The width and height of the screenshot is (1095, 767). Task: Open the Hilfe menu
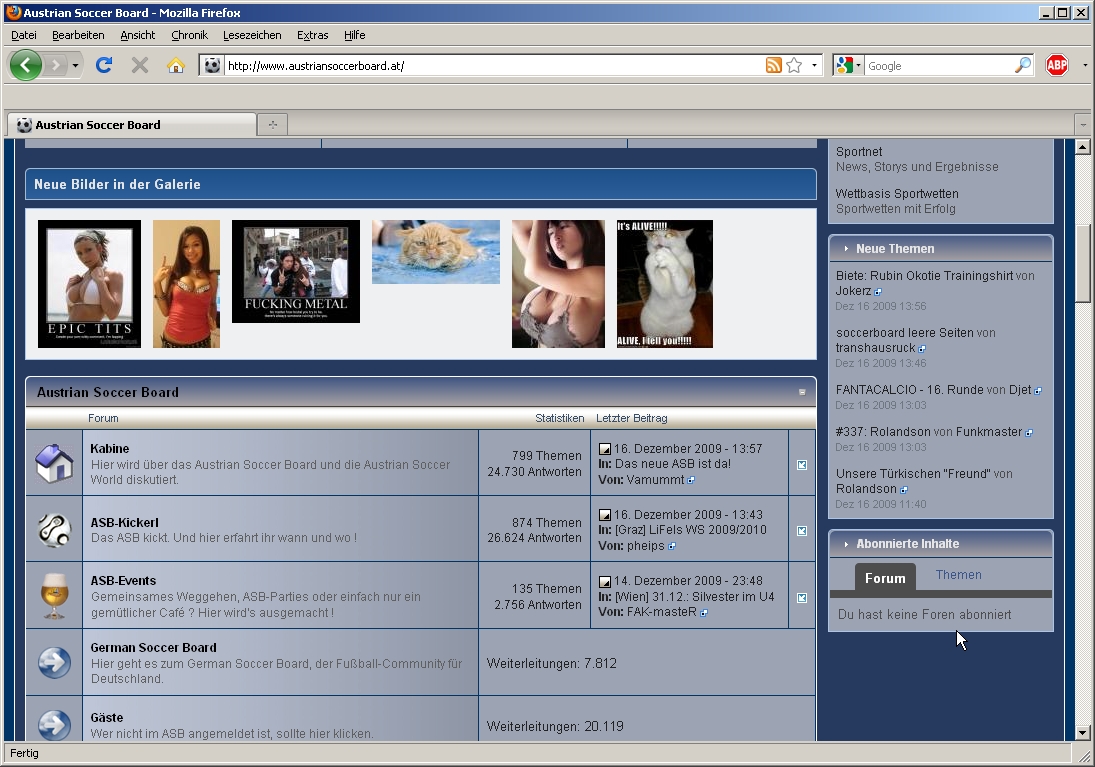point(354,35)
